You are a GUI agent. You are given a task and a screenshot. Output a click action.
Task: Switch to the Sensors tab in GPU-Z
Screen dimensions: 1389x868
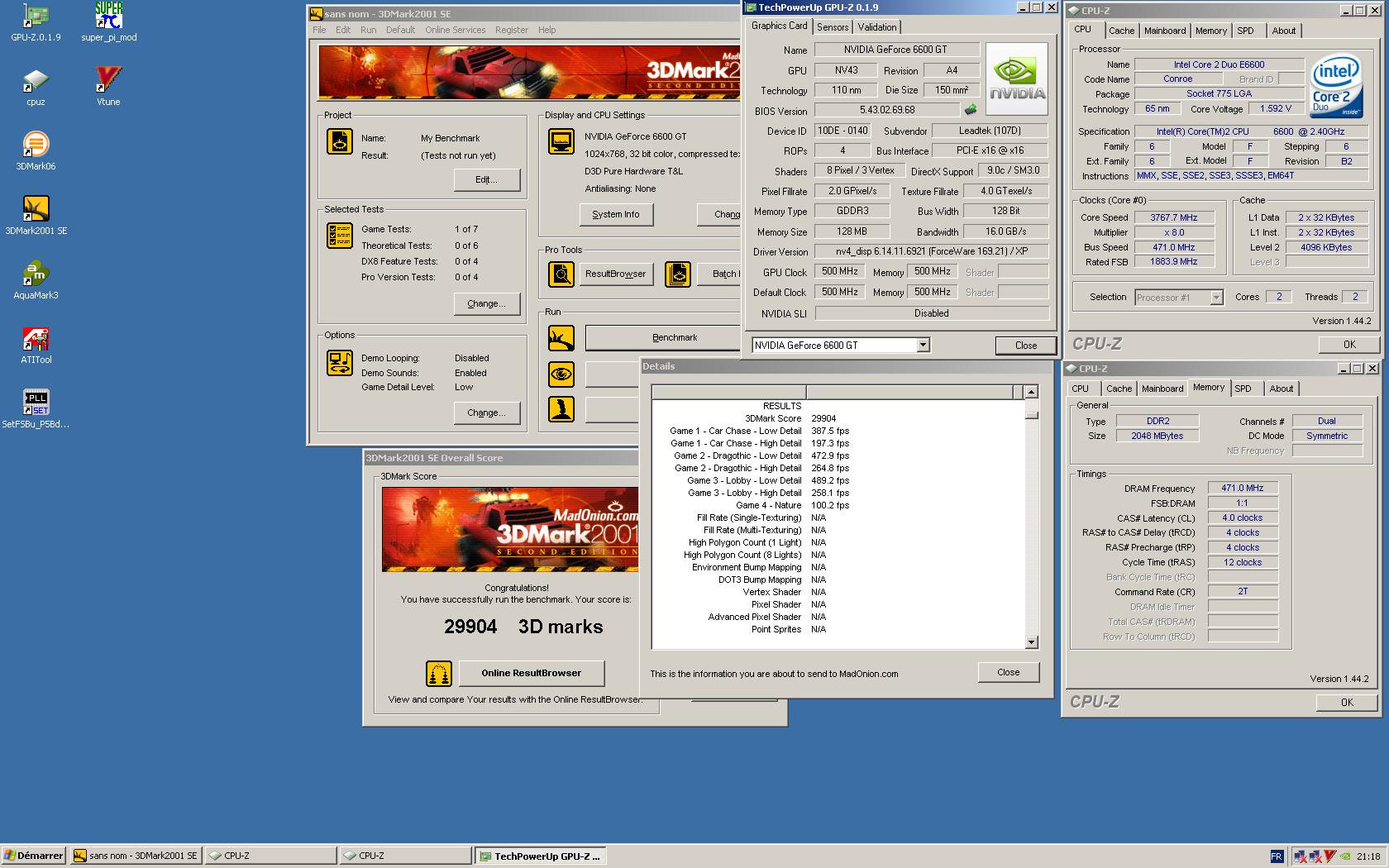[x=833, y=26]
